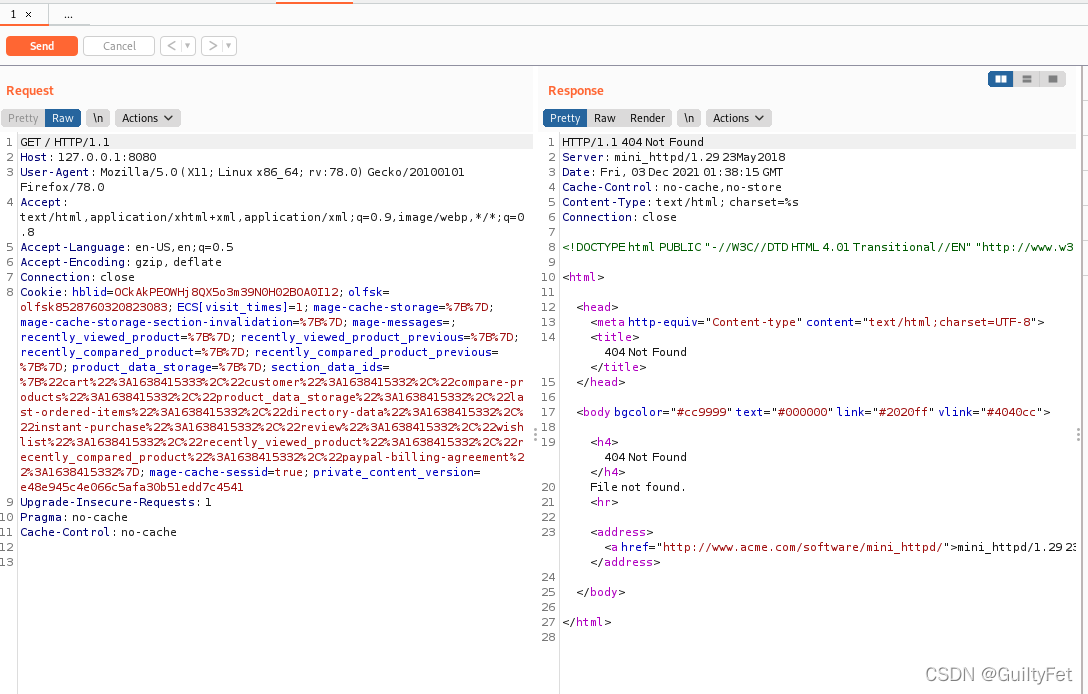Open the back history dropdown arrow
The image size is (1088, 694).
[187, 46]
